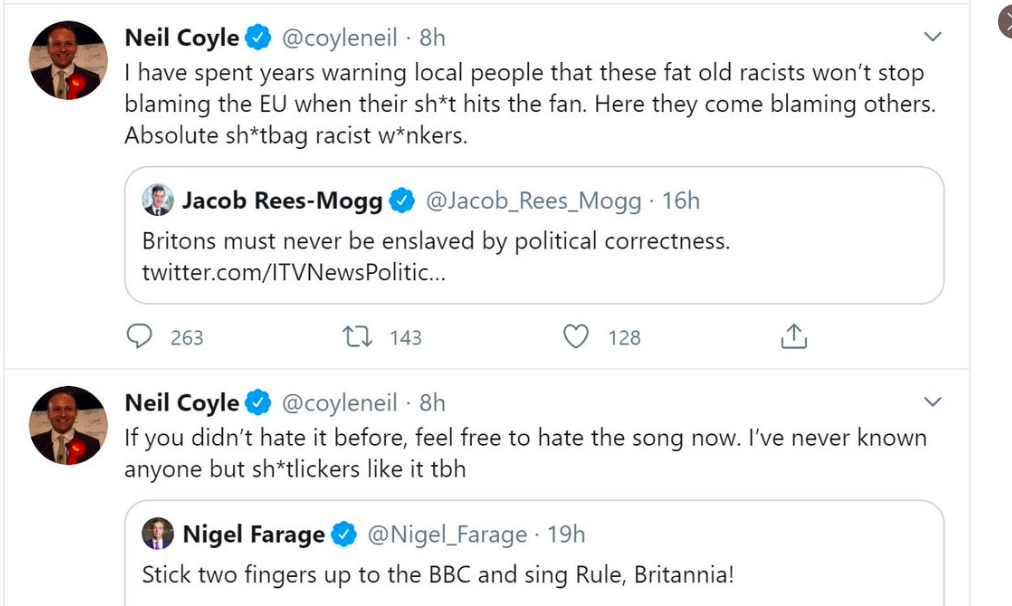Click Jacob Rees-Mogg's small profile picture
The height and width of the screenshot is (606, 1012).
pyautogui.click(x=157, y=201)
